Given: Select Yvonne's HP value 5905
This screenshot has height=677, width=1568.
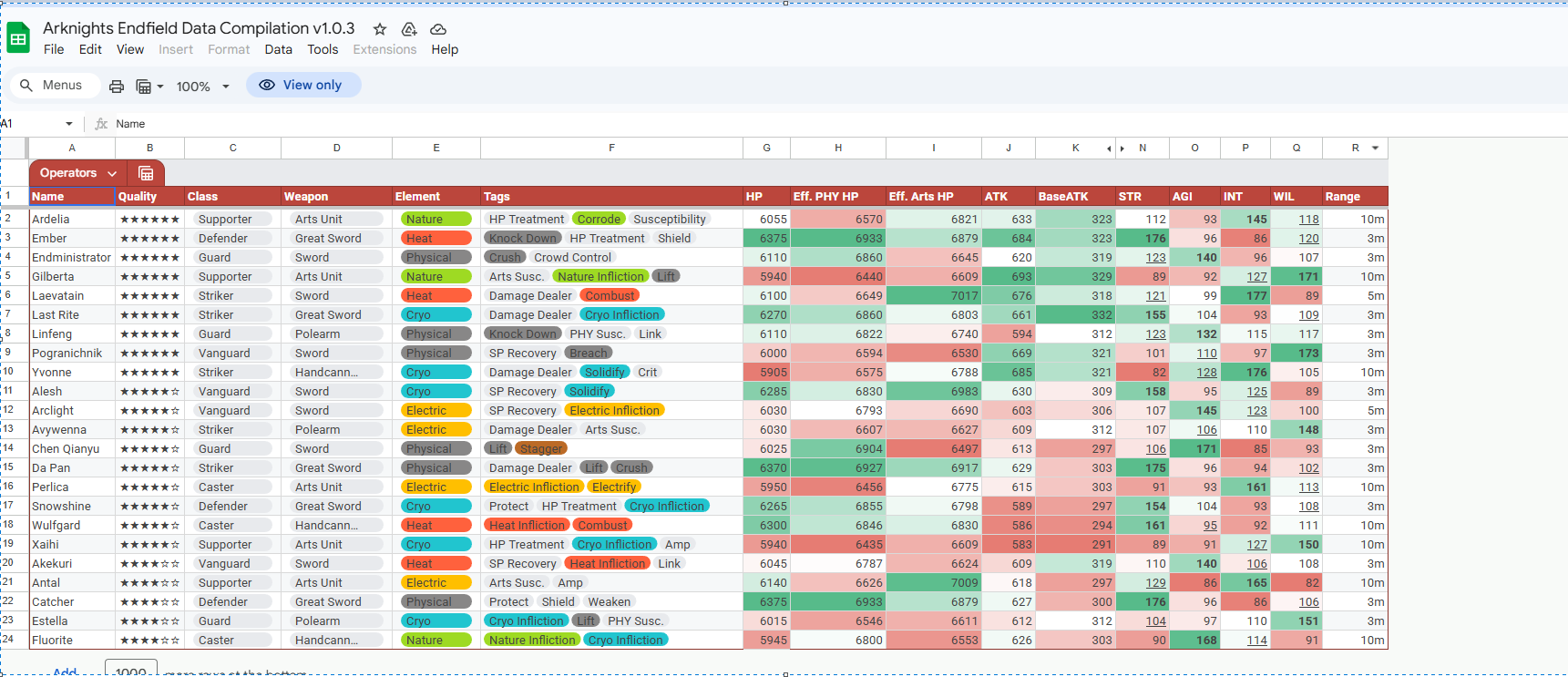Looking at the screenshot, I should pyautogui.click(x=766, y=372).
